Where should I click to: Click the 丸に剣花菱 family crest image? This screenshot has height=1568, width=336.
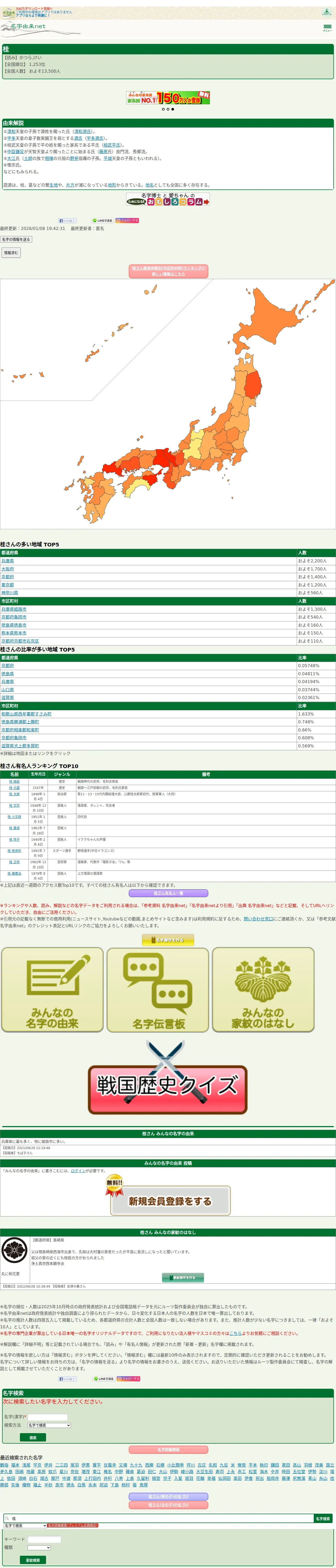tap(15, 1251)
